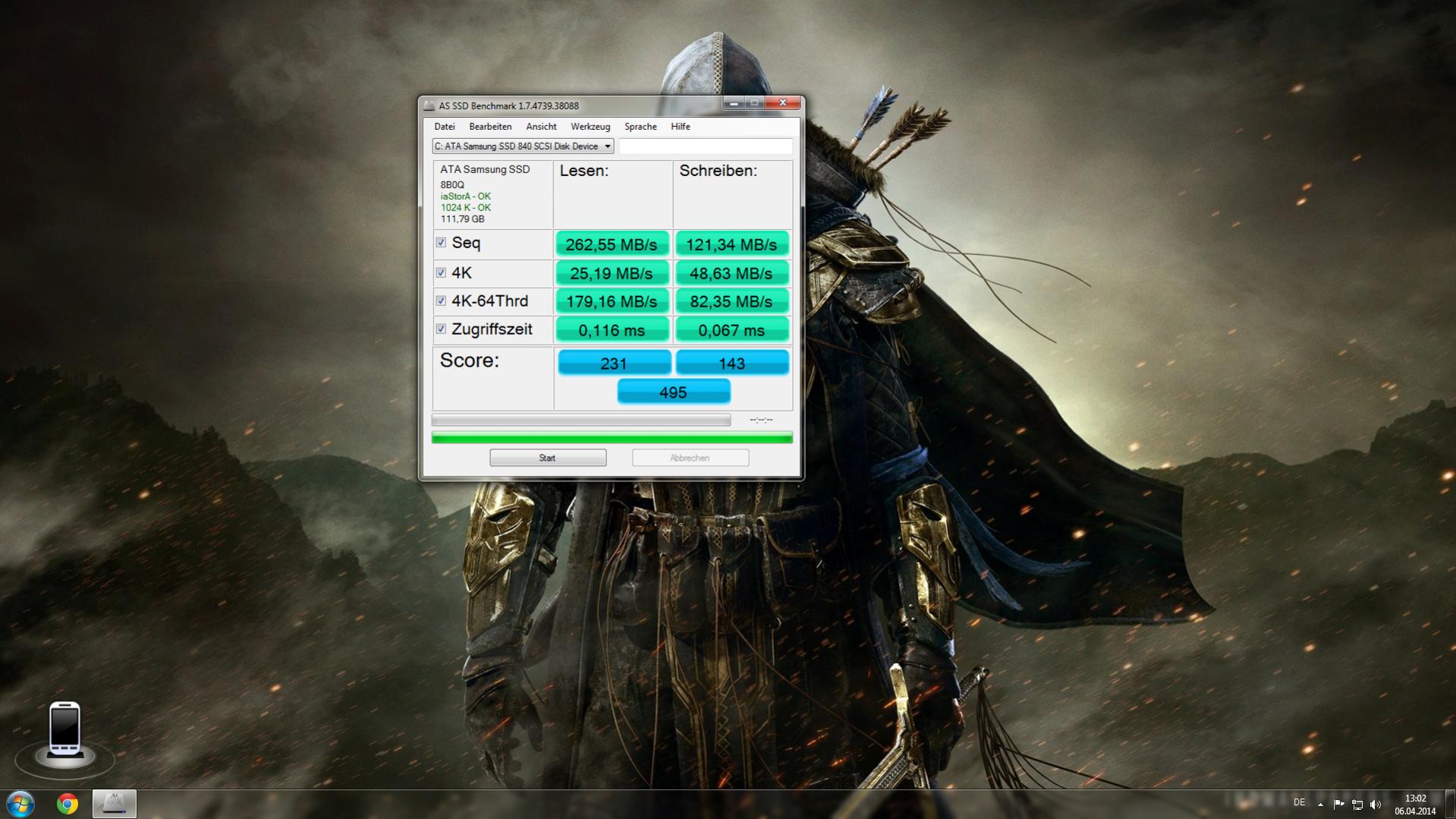1456x819 pixels.
Task: Show hidden system tray icons
Action: click(1320, 804)
